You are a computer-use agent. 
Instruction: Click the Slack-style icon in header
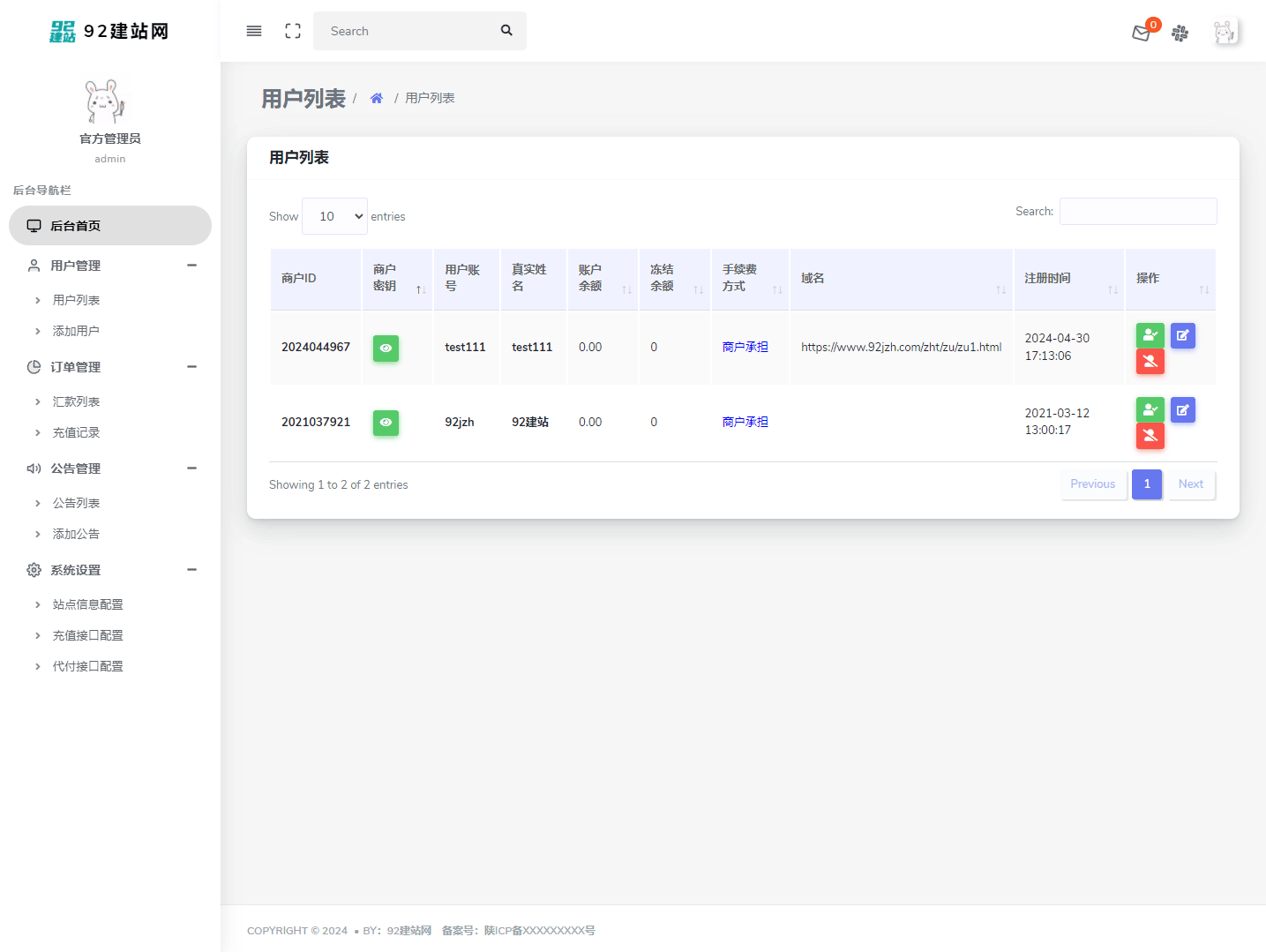(1180, 34)
